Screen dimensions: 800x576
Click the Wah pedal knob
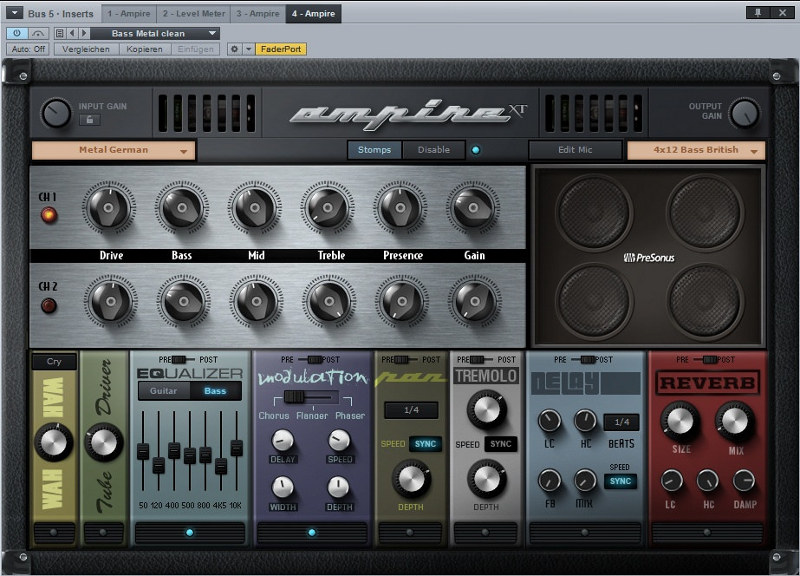(54, 442)
